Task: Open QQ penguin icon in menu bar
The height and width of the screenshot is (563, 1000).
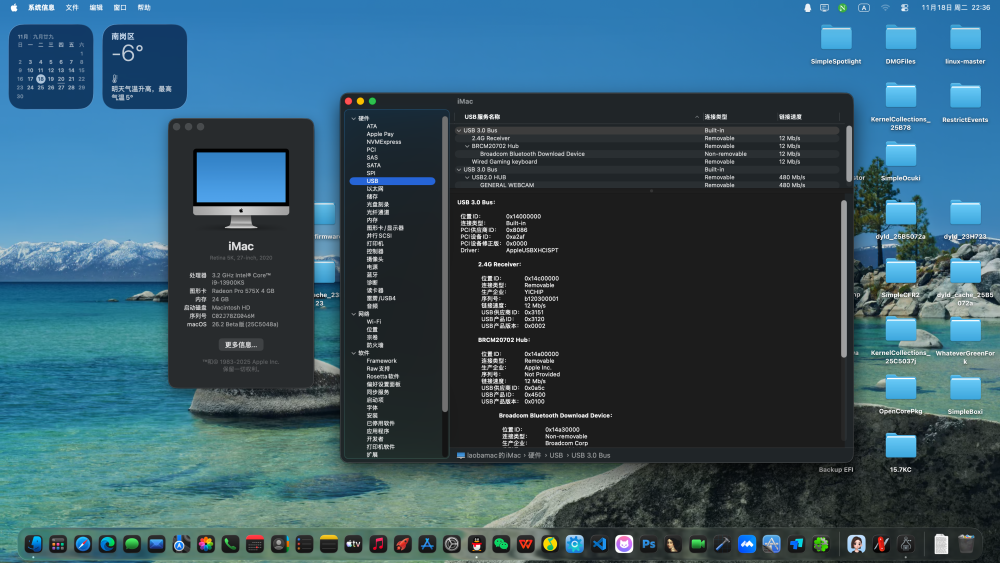Action: click(807, 8)
